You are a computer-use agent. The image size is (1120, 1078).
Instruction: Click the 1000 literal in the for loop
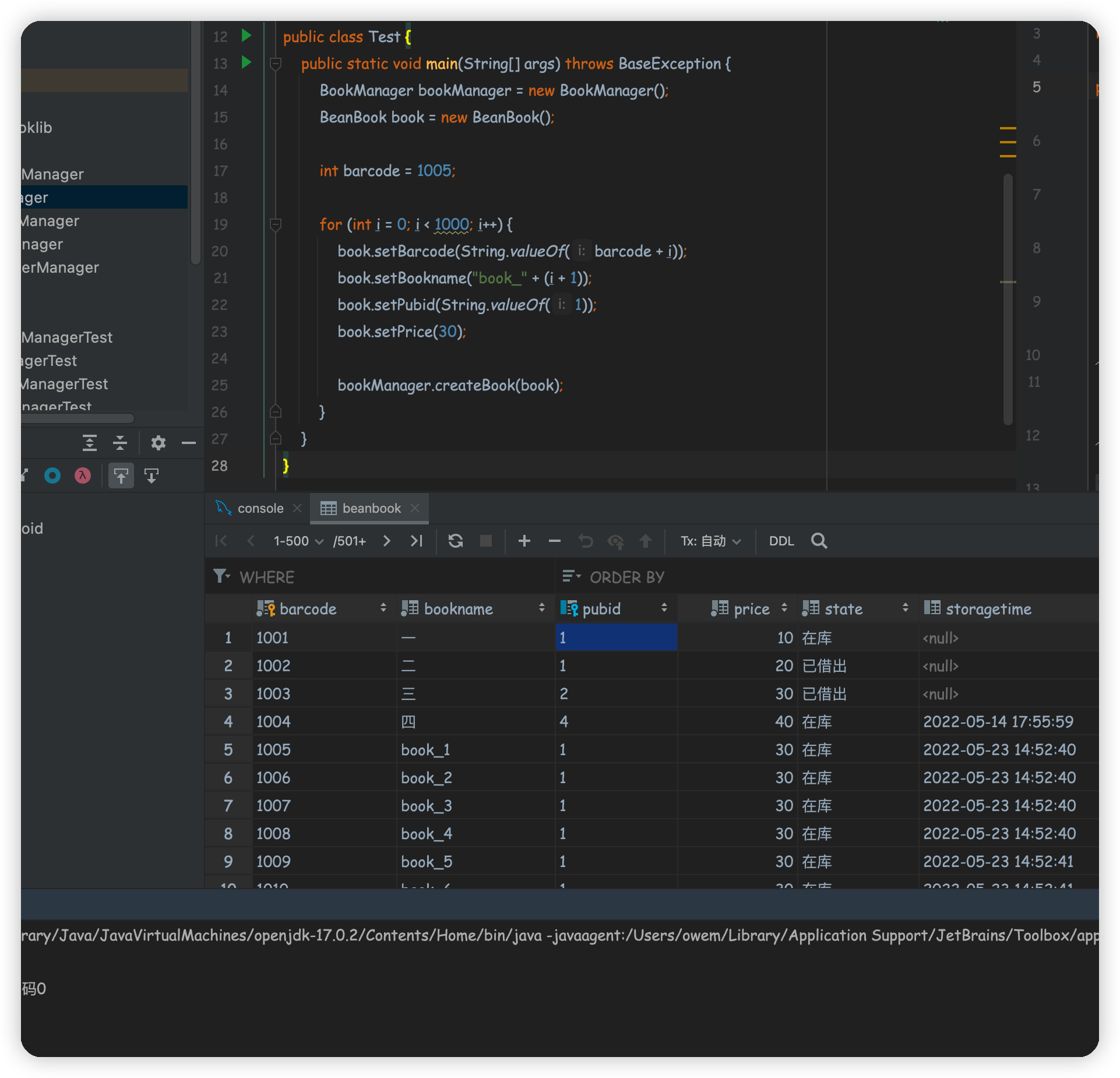tap(452, 224)
